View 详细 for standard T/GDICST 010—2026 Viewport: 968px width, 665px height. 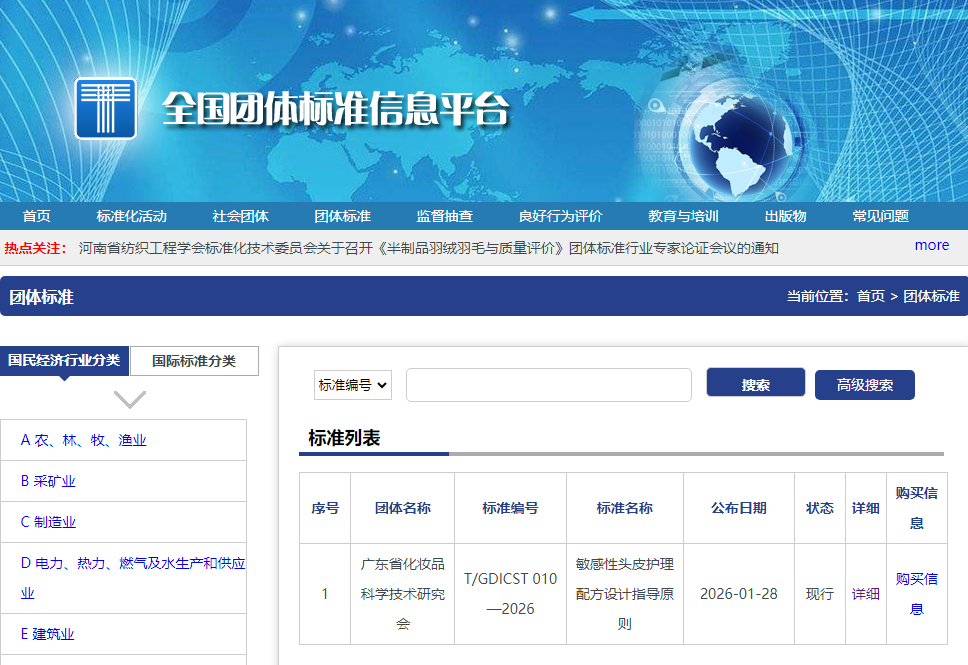[865, 594]
